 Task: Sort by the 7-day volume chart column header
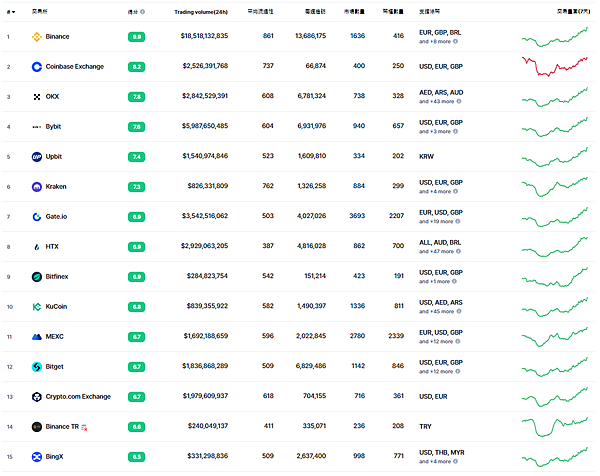click(573, 11)
